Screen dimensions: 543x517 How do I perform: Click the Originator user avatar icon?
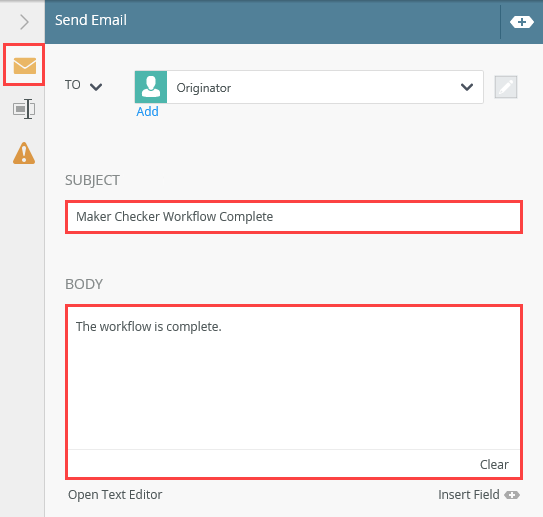tap(151, 87)
